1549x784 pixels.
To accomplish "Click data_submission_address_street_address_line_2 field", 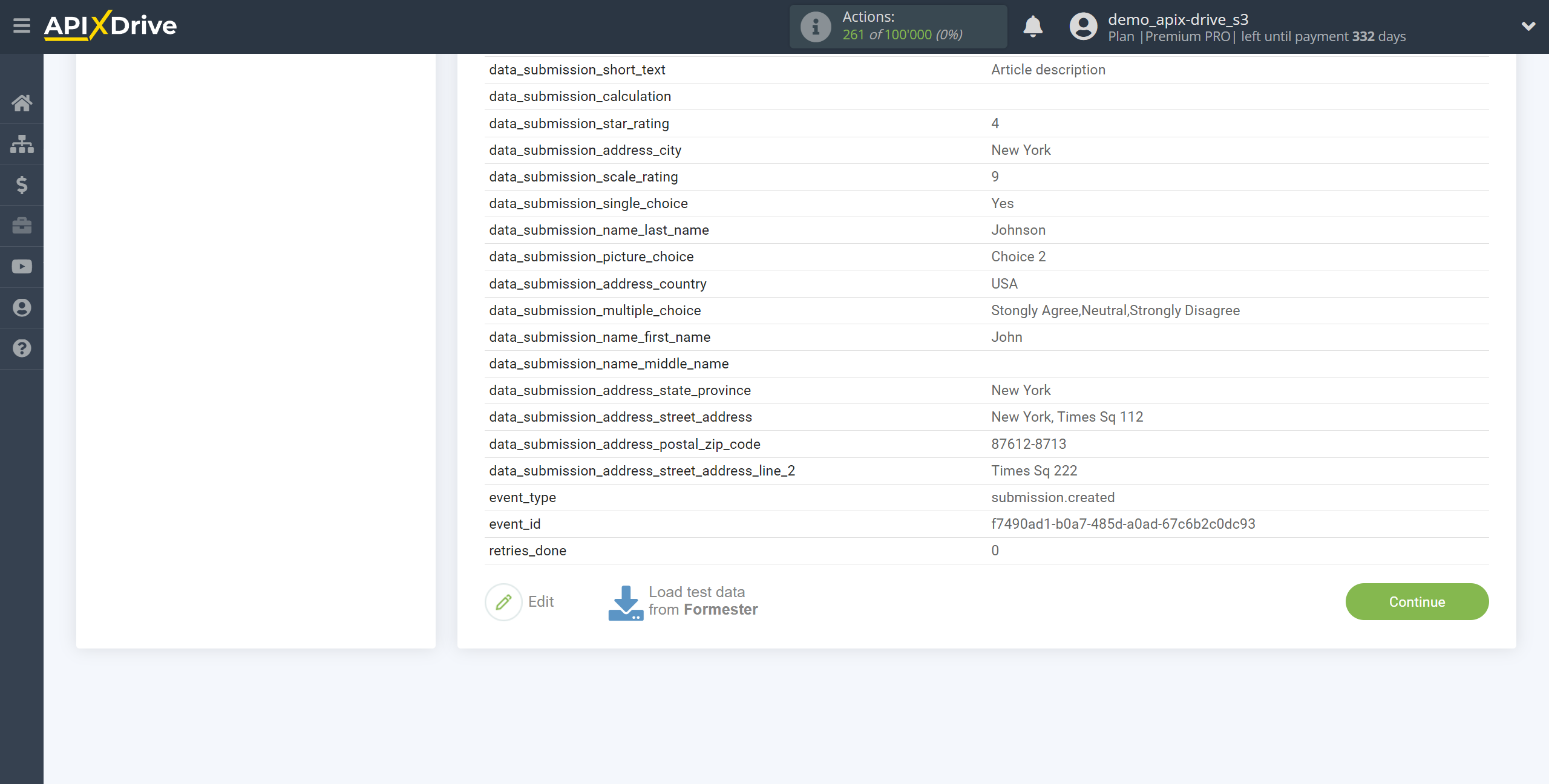I will (x=642, y=471).
